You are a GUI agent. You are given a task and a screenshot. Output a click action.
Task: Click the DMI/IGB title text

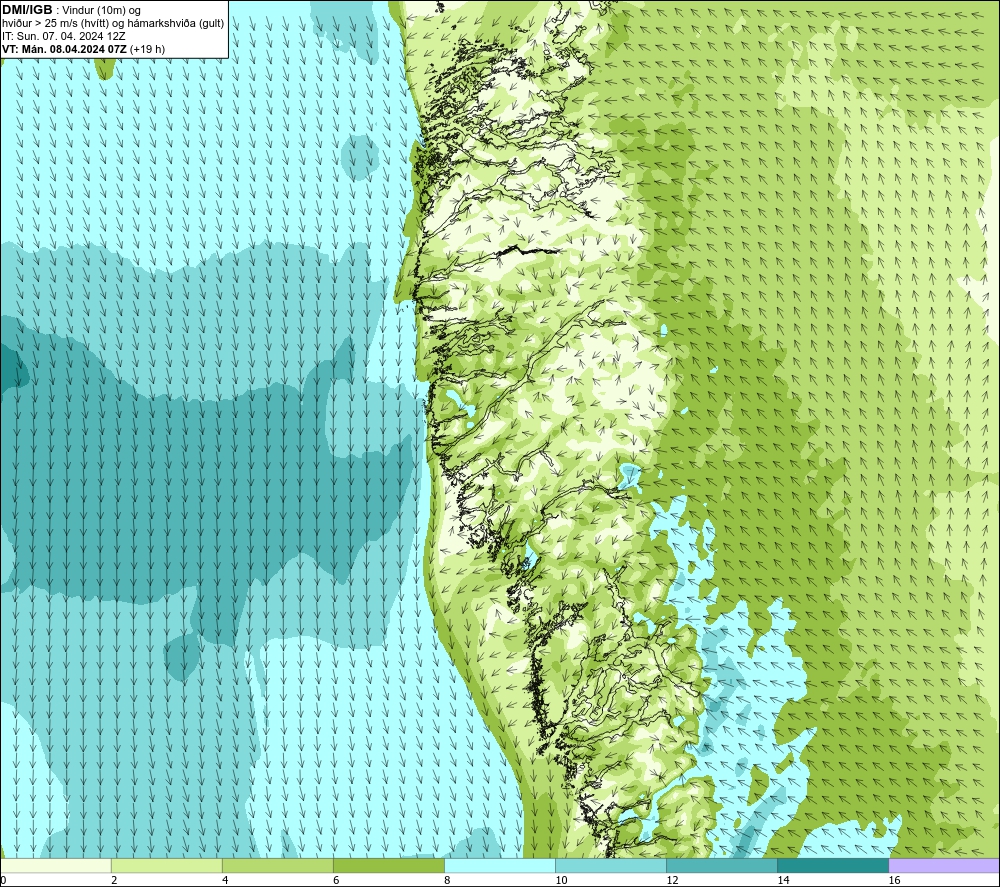click(x=27, y=10)
